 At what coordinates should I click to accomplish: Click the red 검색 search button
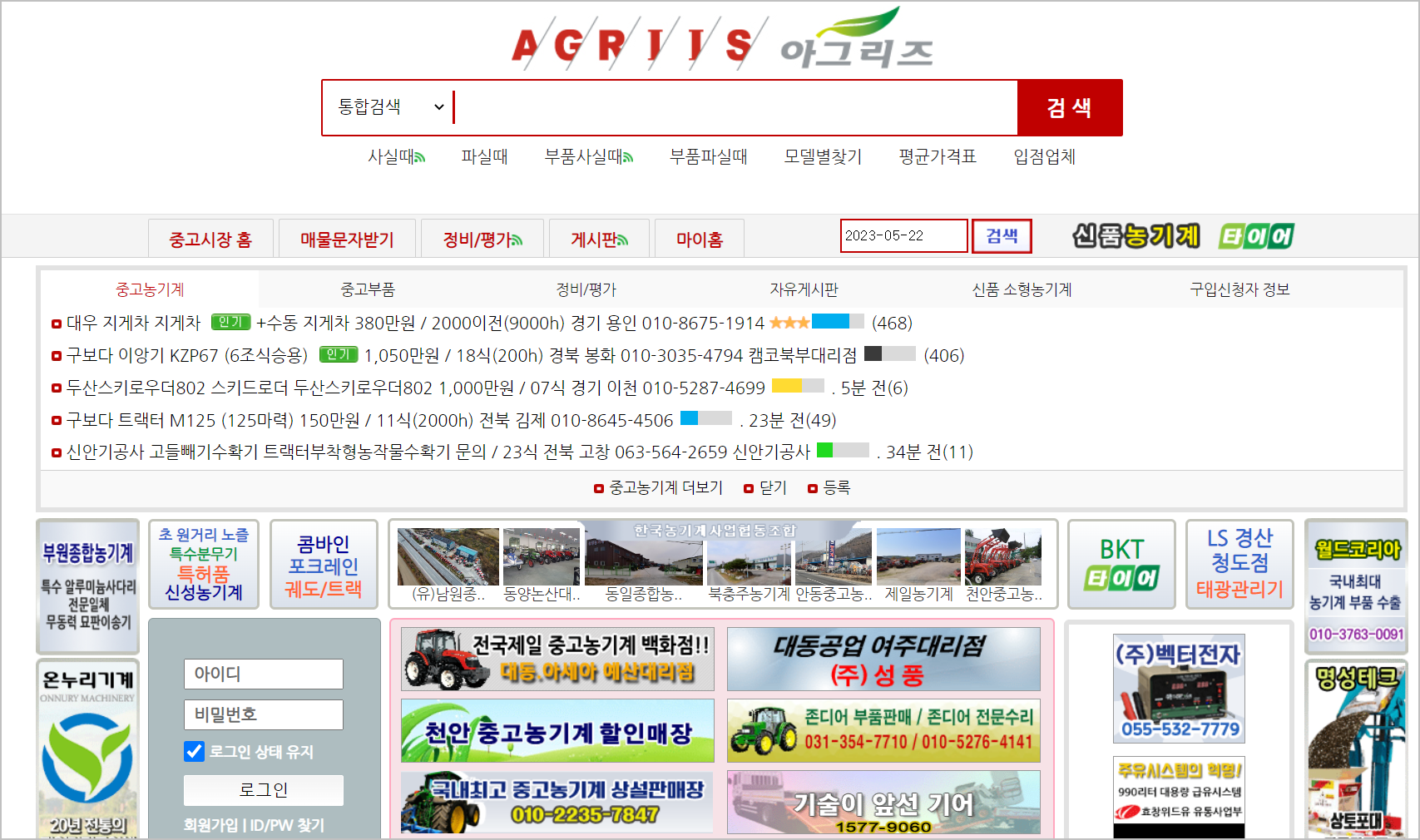pyautogui.click(x=1069, y=107)
